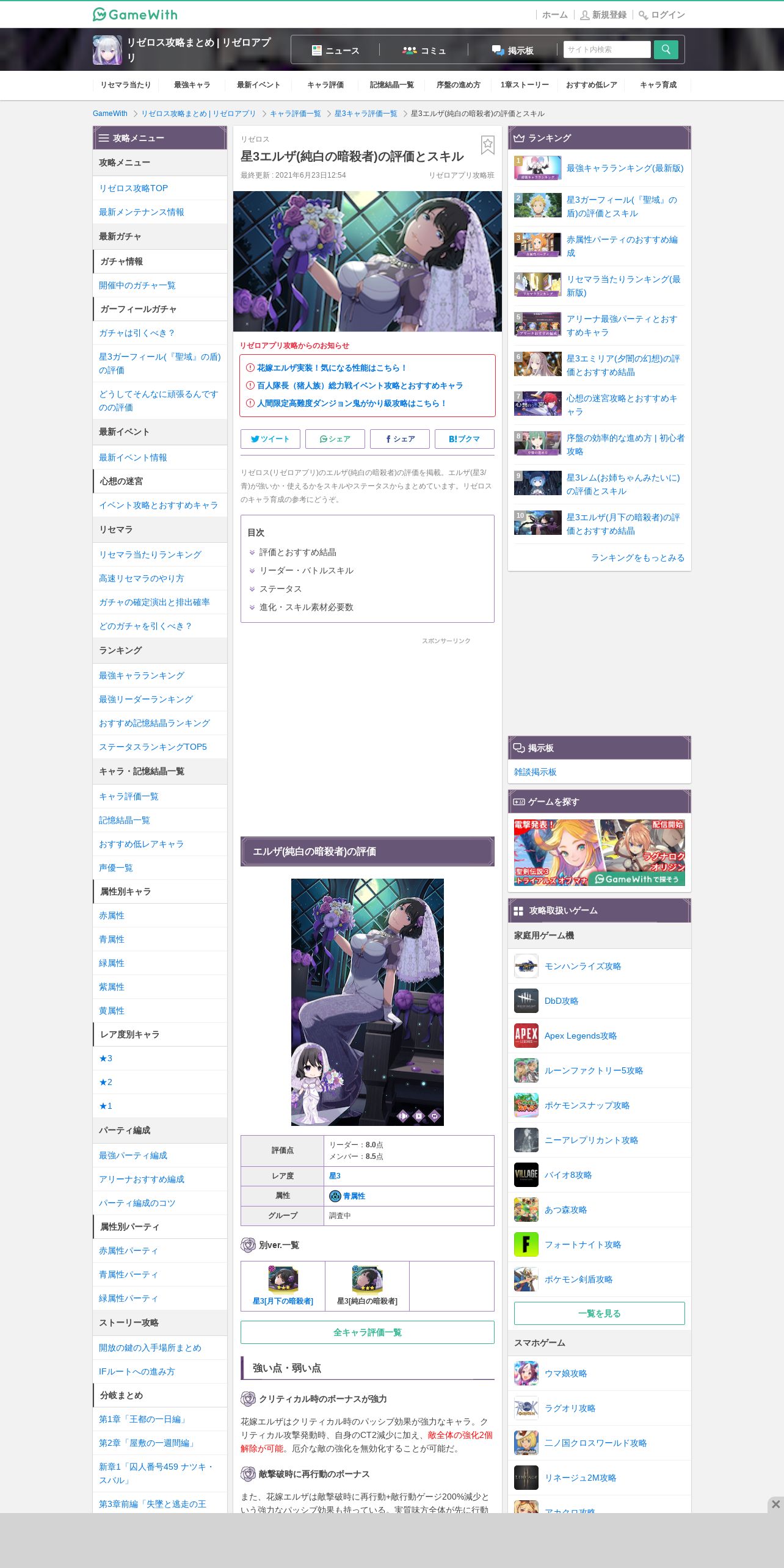Screen dimensions: 784x1568
Task: Click the B!ブクマ Hatena bookmark button
Action: [465, 438]
